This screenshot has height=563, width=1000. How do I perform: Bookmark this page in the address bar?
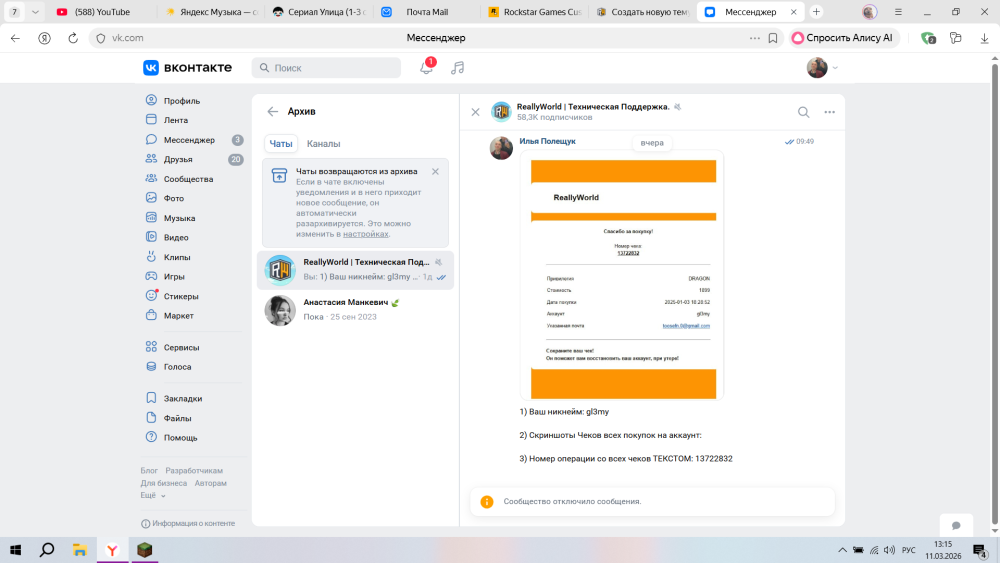tap(773, 38)
